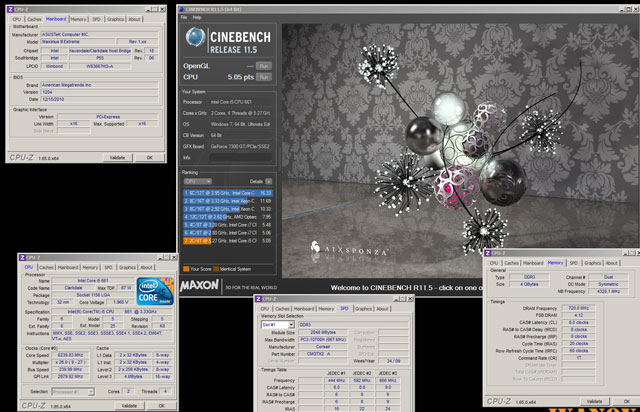Run the CPU benchmark in Cinebench

point(264,77)
